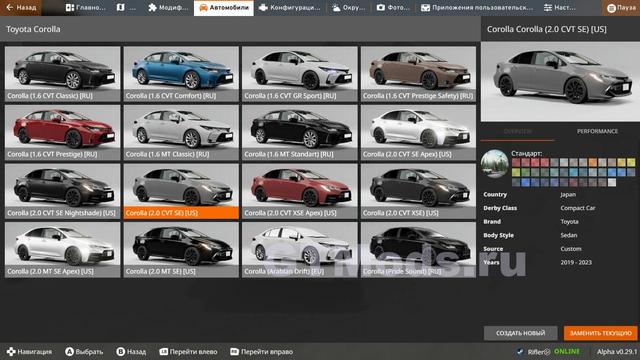Click the Перейти влево bumper hint
Viewport: 640px width, 360px height.
click(x=188, y=352)
